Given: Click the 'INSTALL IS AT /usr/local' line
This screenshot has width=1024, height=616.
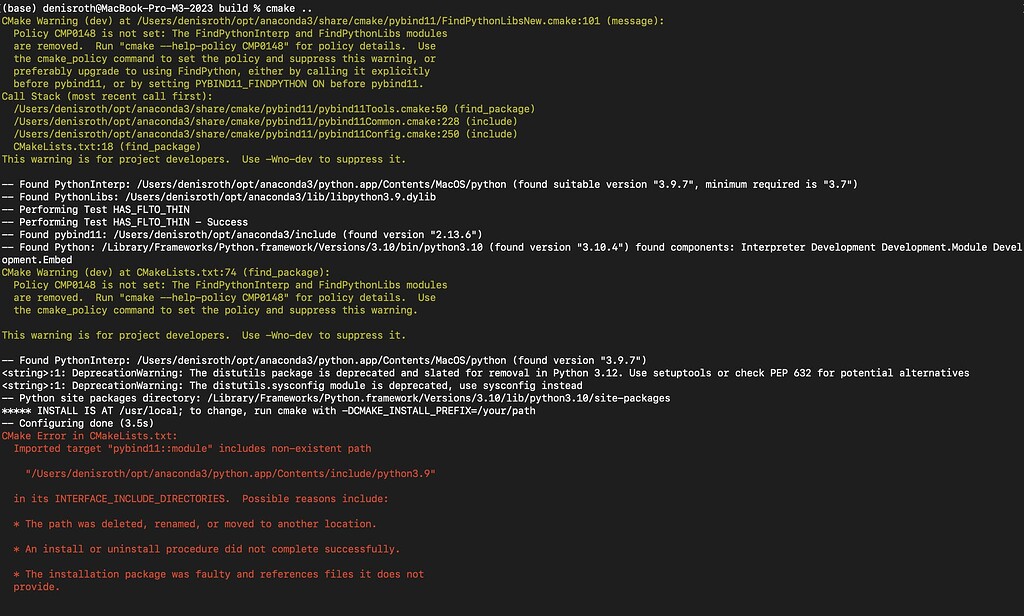Looking at the screenshot, I should click(x=268, y=411).
